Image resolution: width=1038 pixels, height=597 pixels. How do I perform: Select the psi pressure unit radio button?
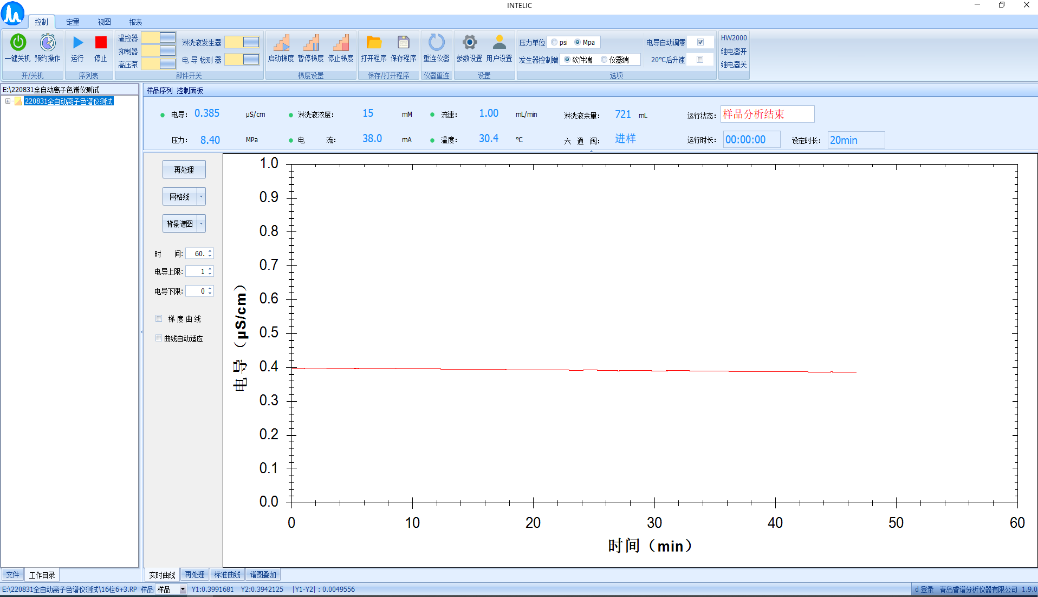tap(554, 42)
